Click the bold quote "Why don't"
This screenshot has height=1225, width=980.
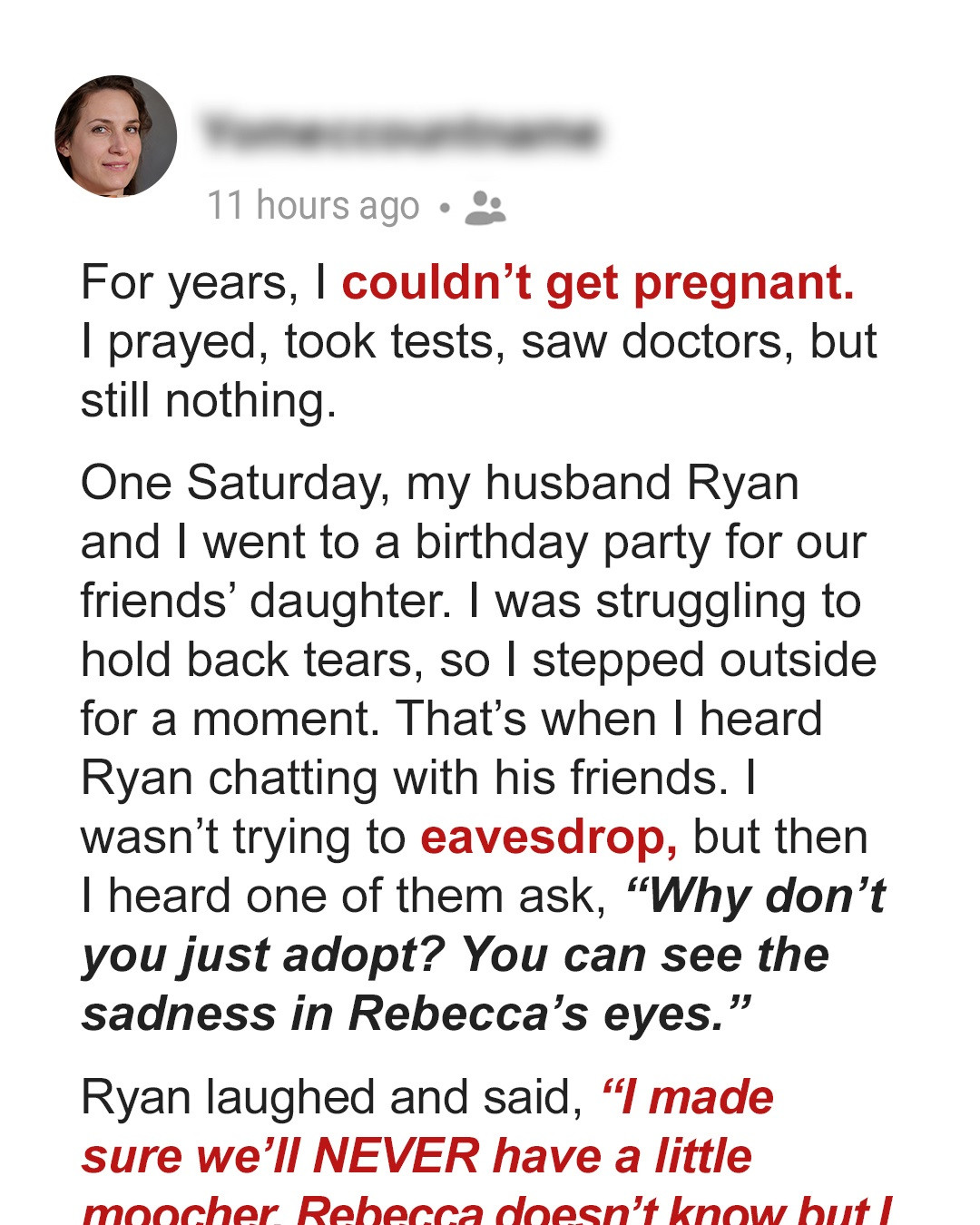tap(755, 897)
